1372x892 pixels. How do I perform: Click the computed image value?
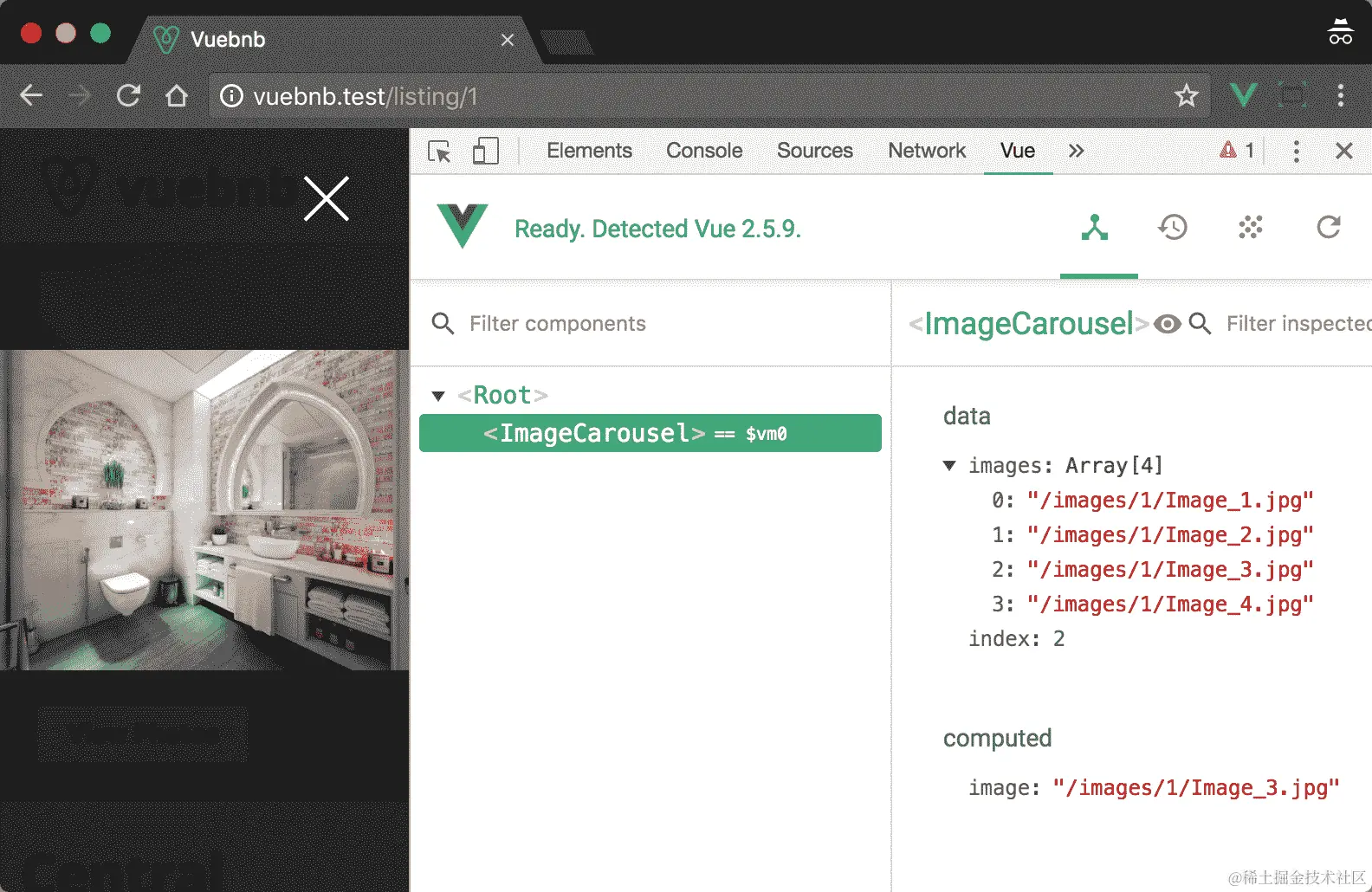point(1196,788)
